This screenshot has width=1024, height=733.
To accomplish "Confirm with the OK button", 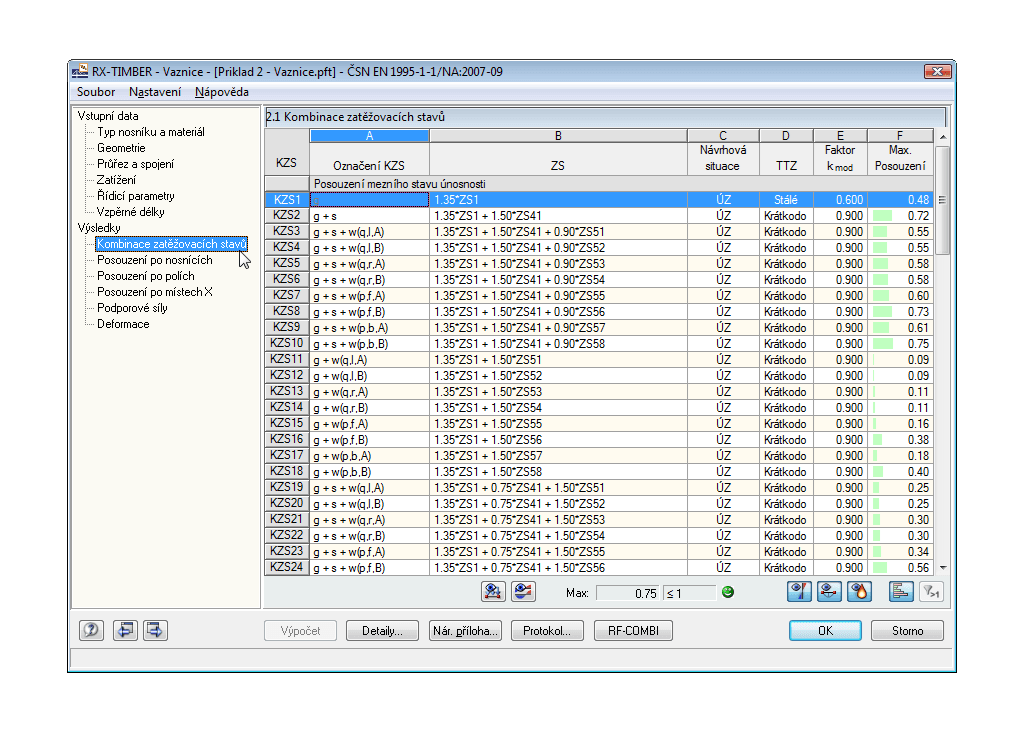I will pos(825,630).
